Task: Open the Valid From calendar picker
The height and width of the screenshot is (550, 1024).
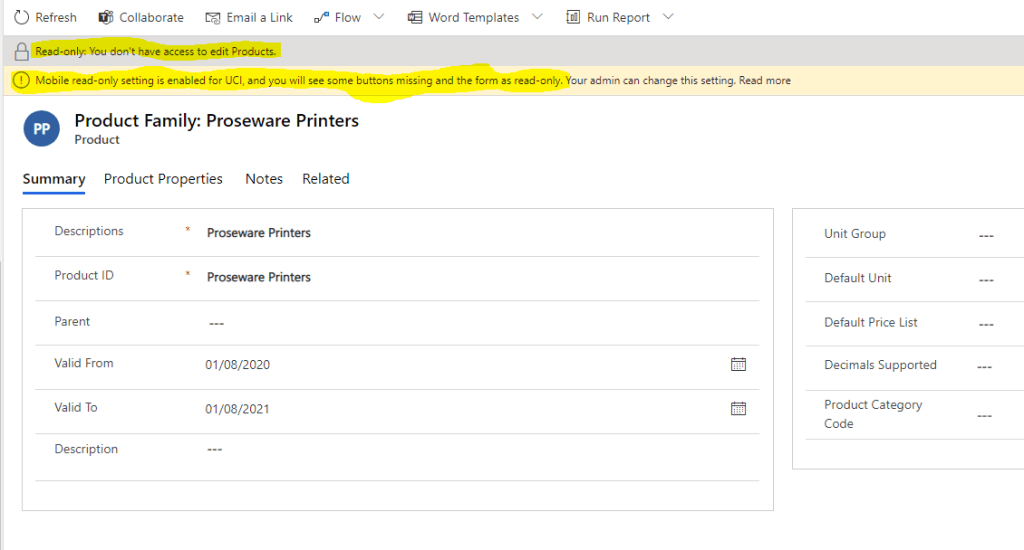Action: click(x=738, y=364)
